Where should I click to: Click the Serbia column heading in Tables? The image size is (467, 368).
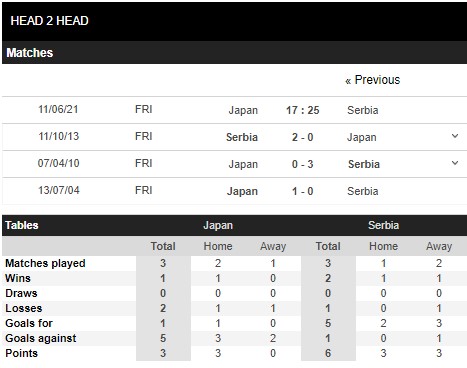[383, 225]
